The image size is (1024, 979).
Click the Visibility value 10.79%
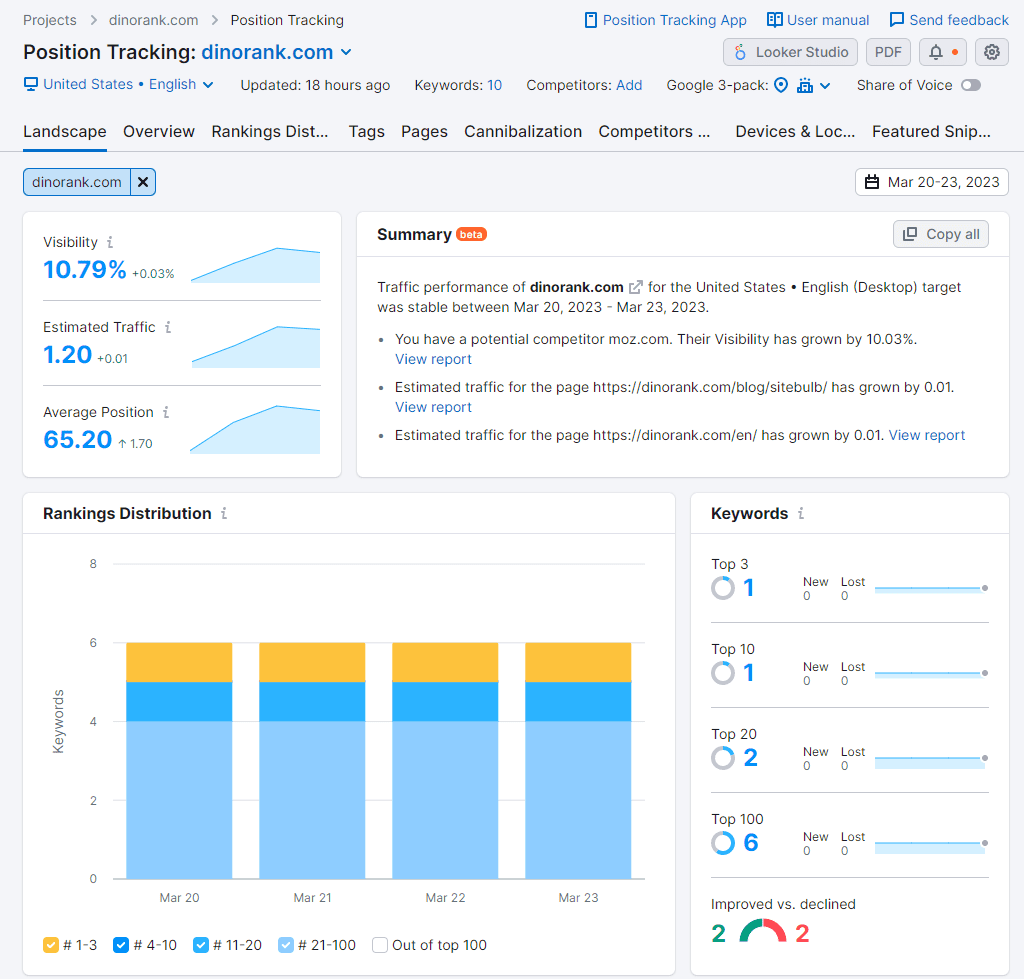click(85, 270)
